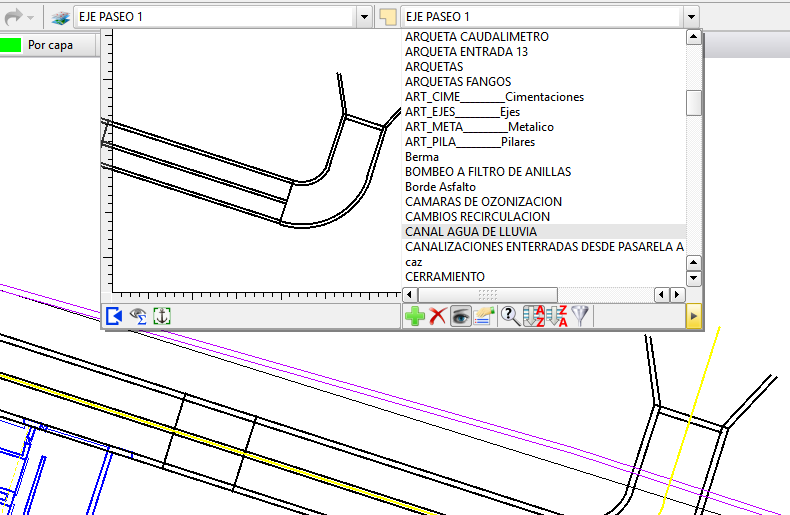Click the left EJE PASEO 1 combo field
790x515 pixels.
216,17
